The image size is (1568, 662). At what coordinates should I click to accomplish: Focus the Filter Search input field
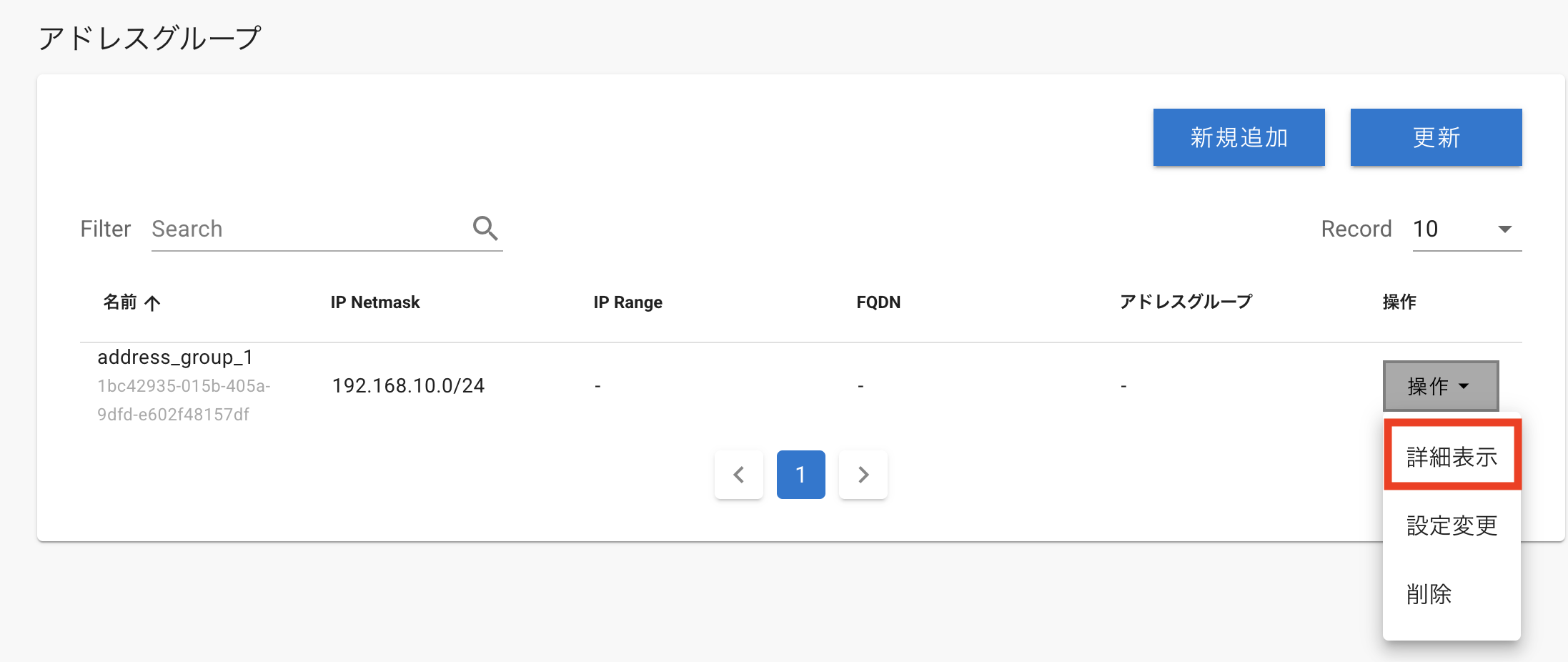tap(311, 229)
